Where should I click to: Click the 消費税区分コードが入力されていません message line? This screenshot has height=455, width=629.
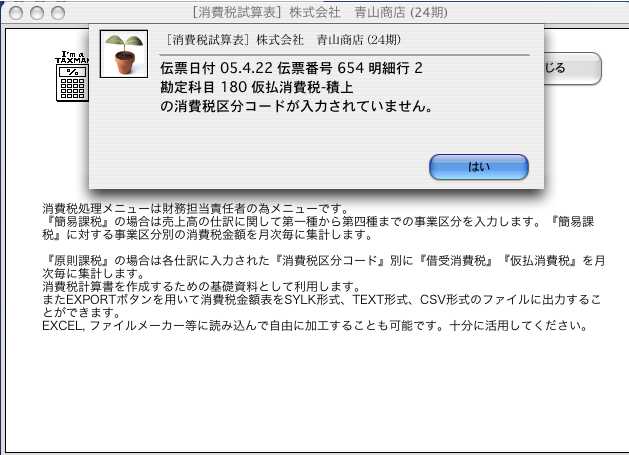click(x=297, y=106)
